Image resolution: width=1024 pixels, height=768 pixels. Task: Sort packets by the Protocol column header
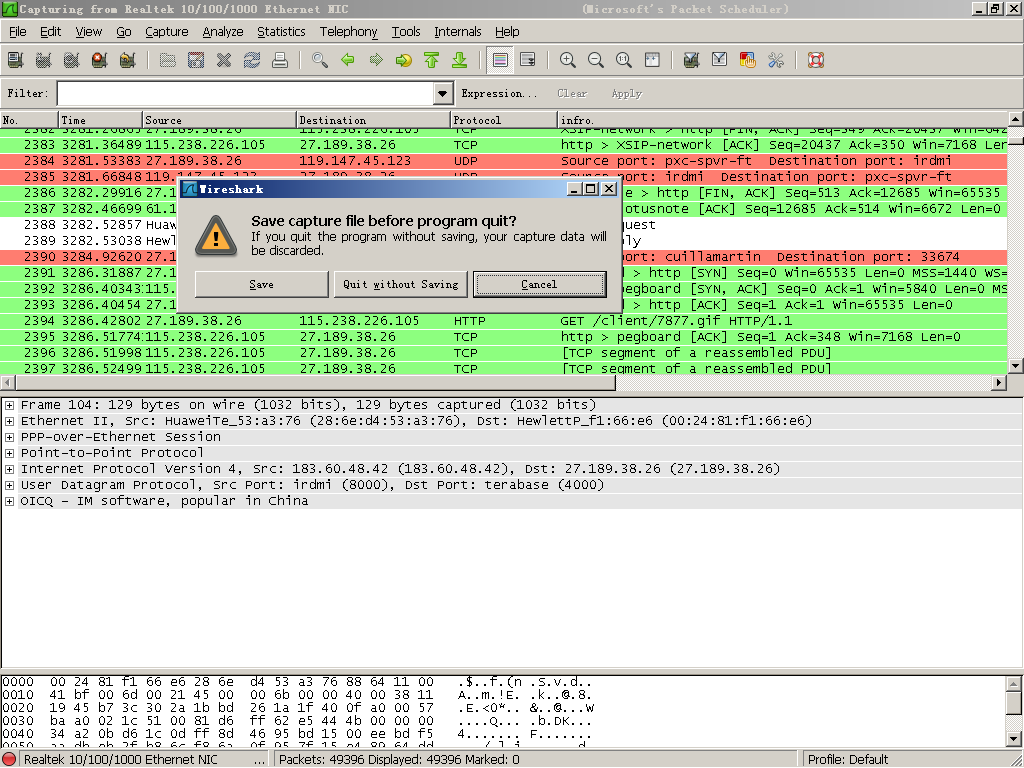pos(504,120)
